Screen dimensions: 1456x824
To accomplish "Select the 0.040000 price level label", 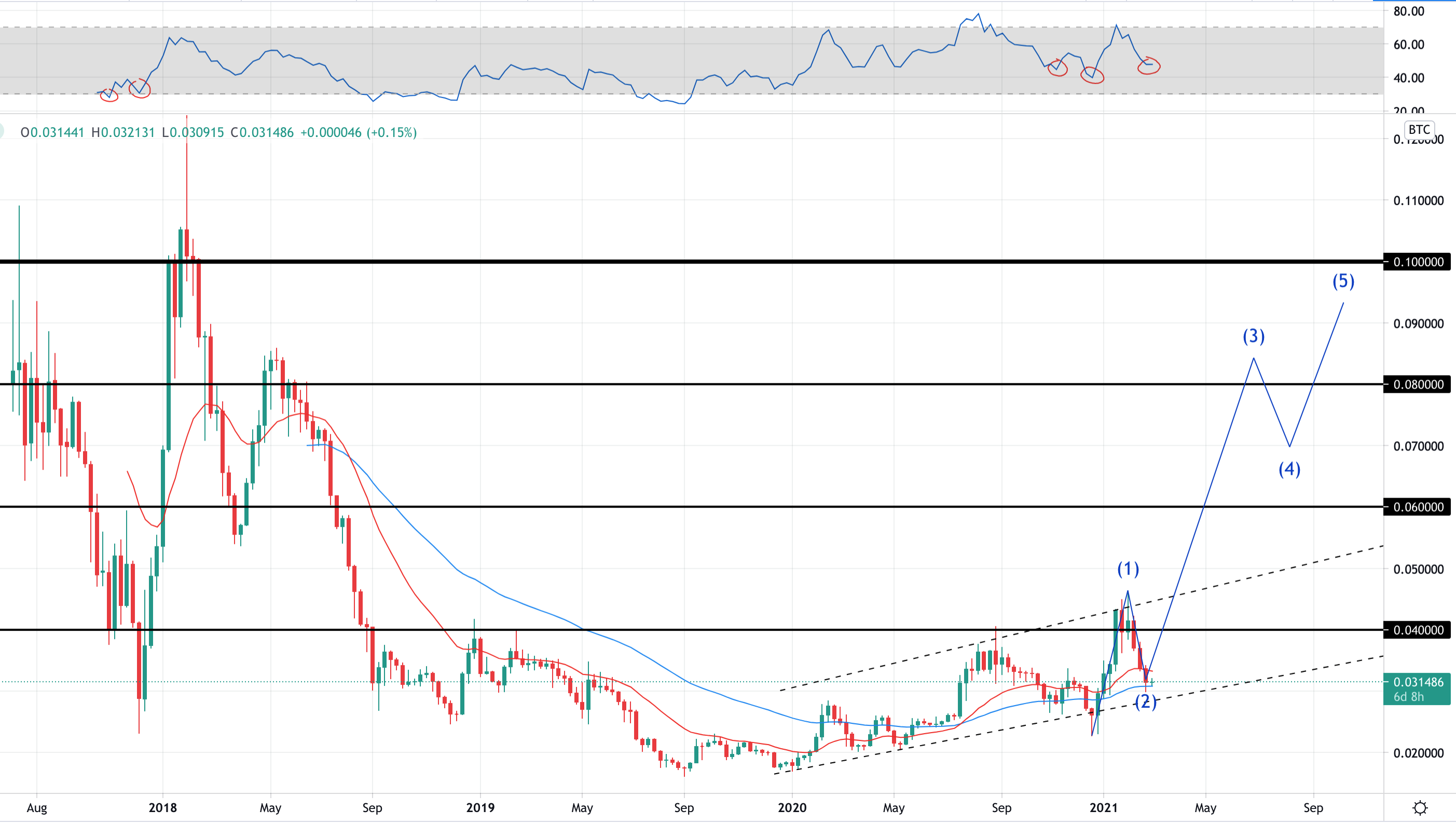I will point(1419,630).
